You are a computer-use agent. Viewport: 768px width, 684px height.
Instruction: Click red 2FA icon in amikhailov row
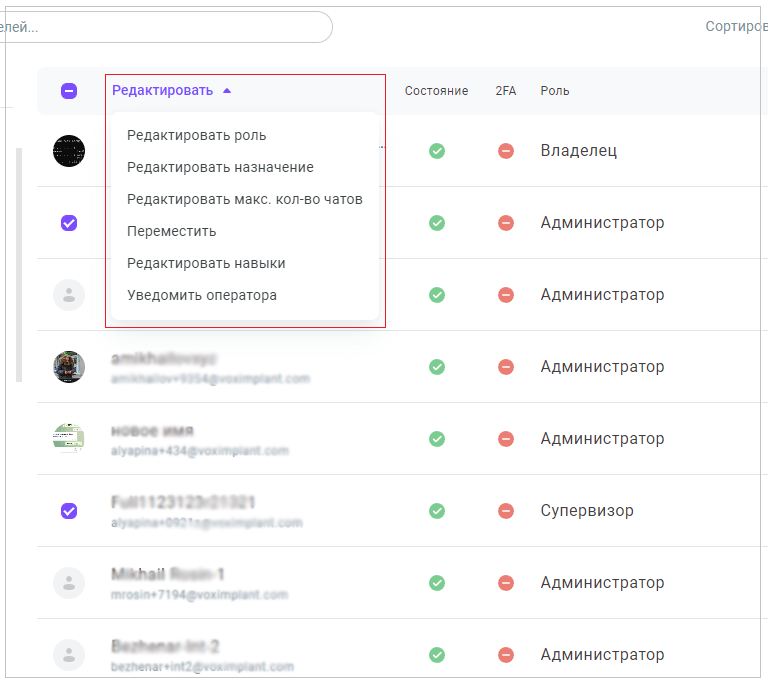click(506, 367)
